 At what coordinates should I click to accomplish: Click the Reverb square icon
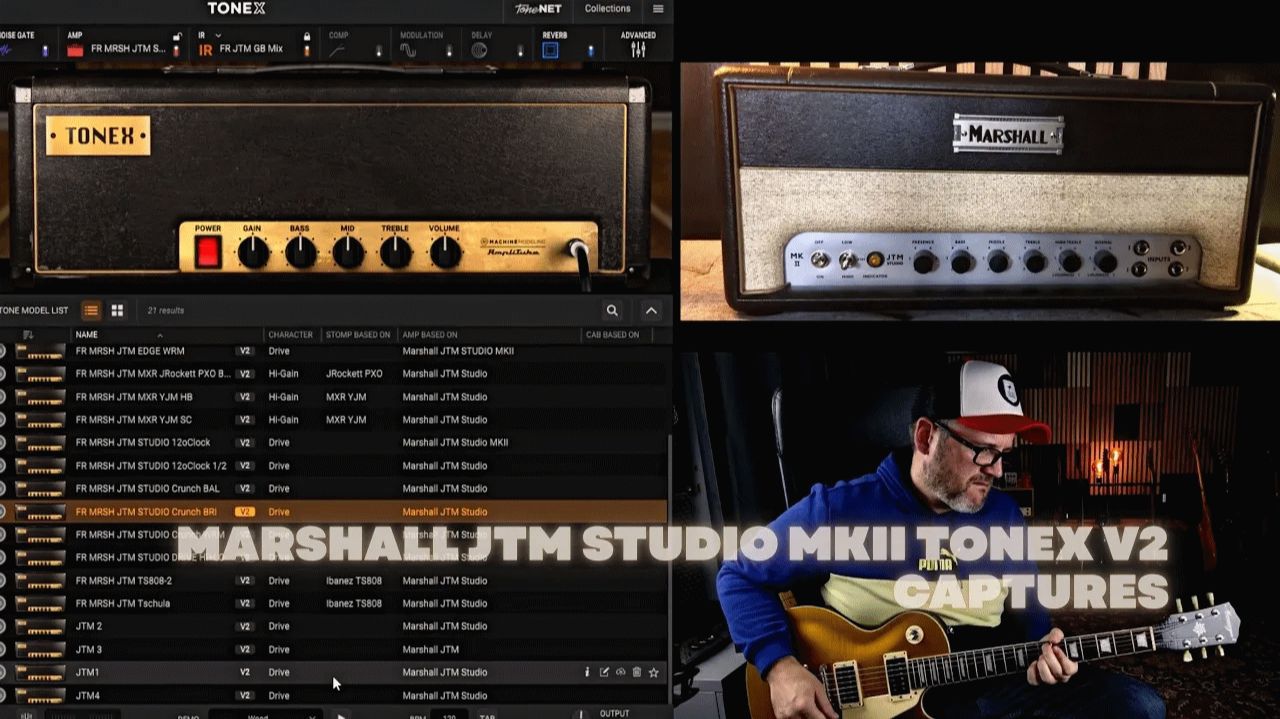pos(550,50)
